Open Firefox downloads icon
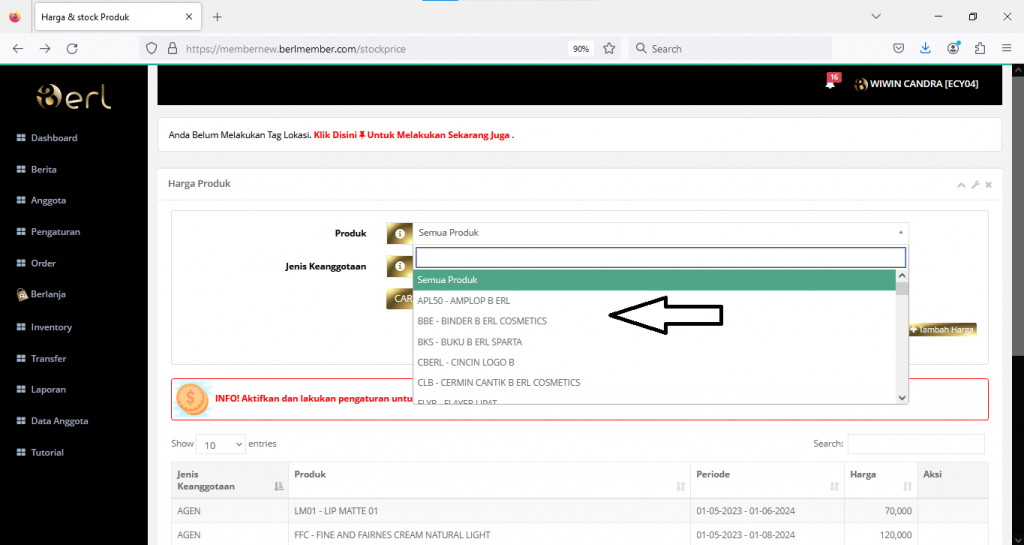Viewport: 1024px width, 545px height. tap(926, 48)
